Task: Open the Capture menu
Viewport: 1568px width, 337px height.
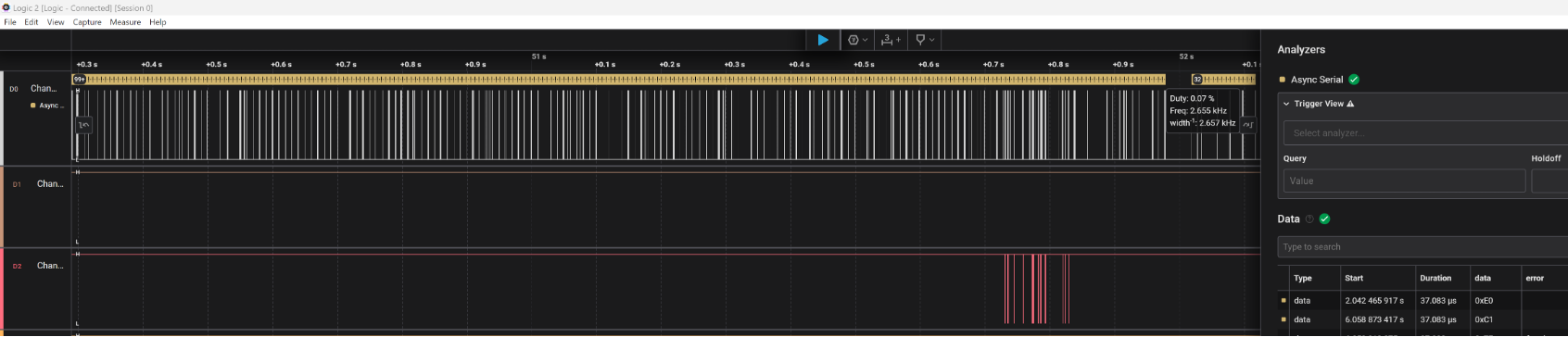Action: tap(87, 22)
